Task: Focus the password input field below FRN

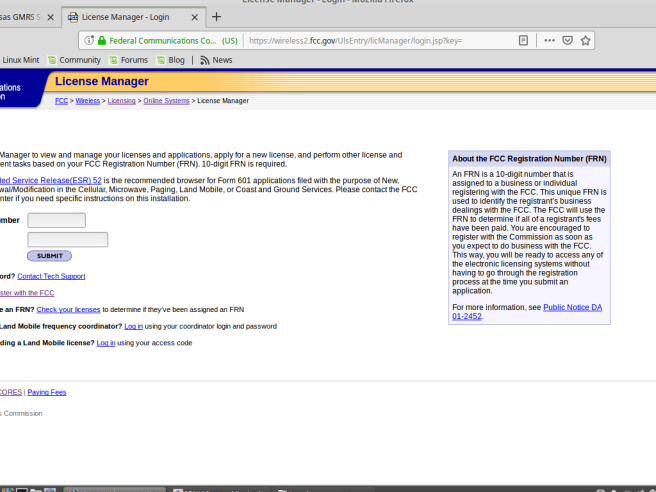Action: 68,239
